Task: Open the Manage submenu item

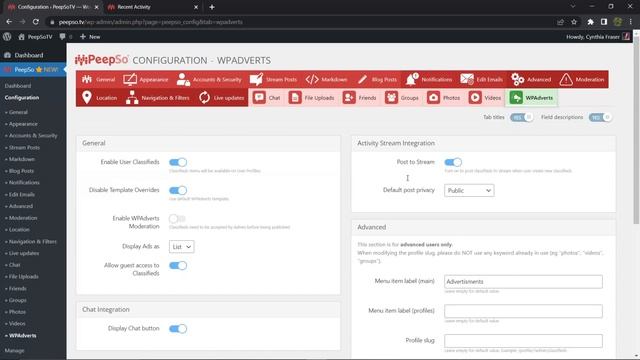Action: [x=15, y=350]
